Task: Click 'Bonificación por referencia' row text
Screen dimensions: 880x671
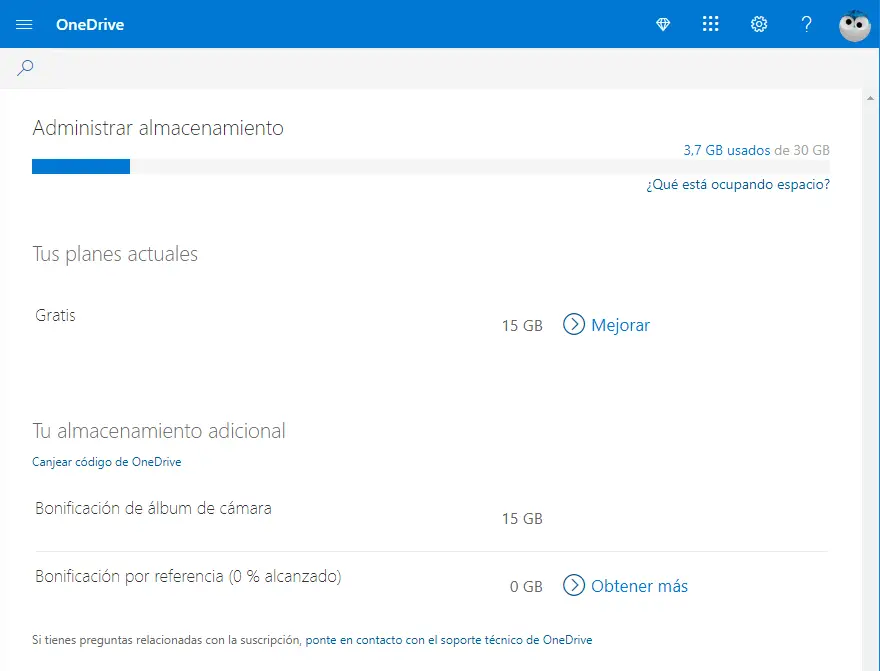Action: [x=188, y=576]
